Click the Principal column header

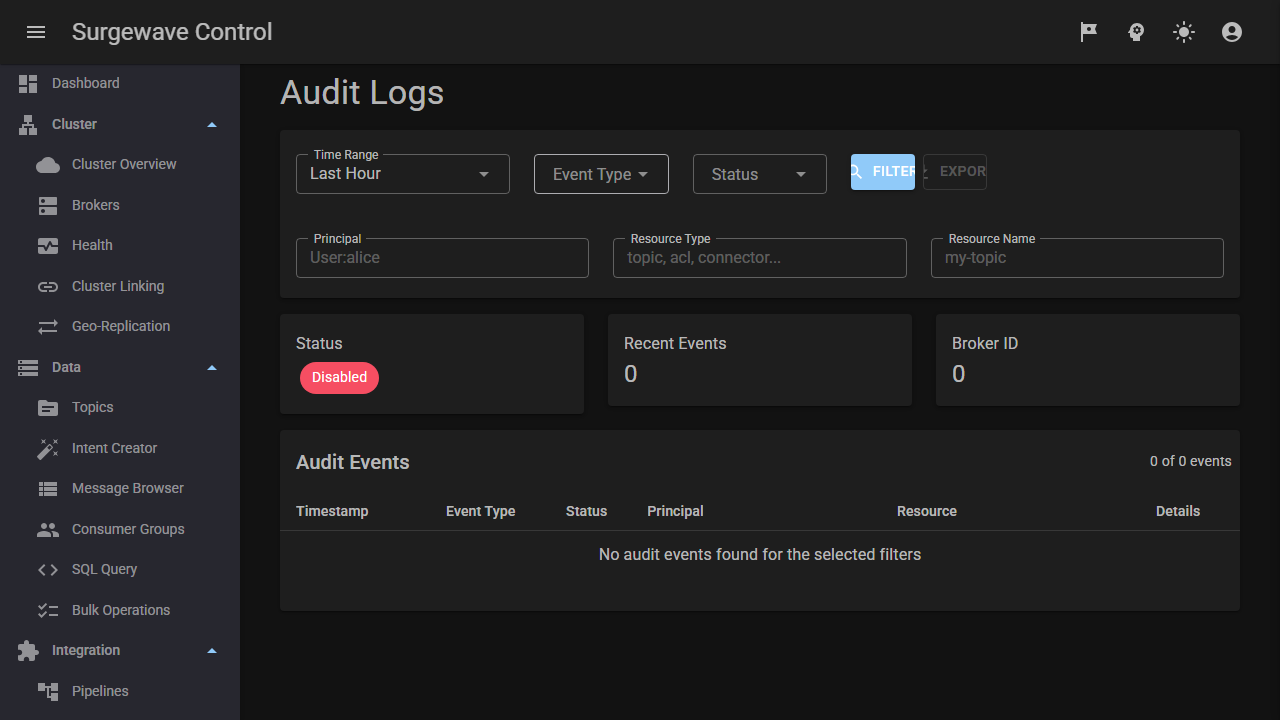coord(675,511)
